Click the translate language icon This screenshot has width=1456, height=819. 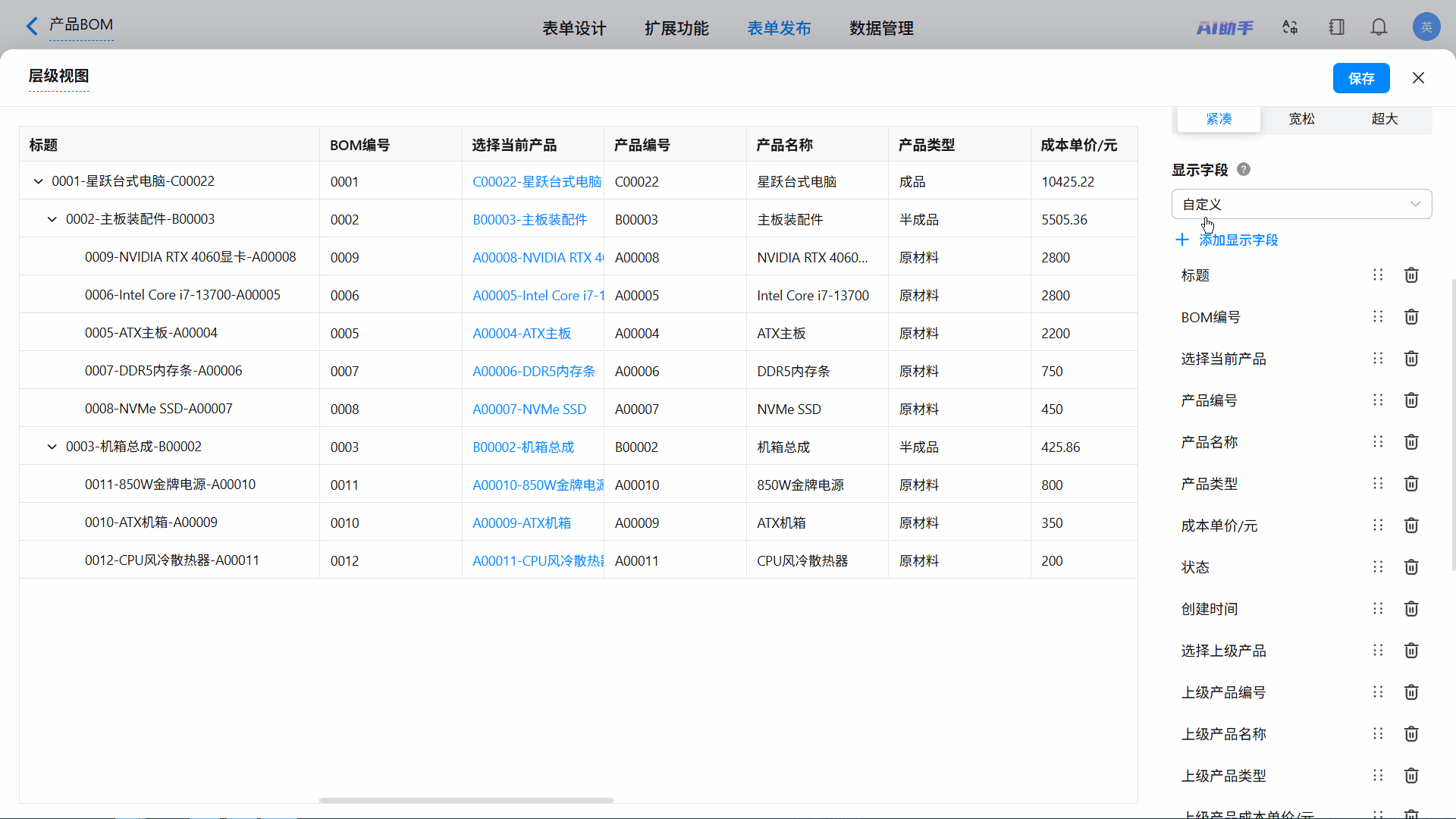click(x=1290, y=28)
